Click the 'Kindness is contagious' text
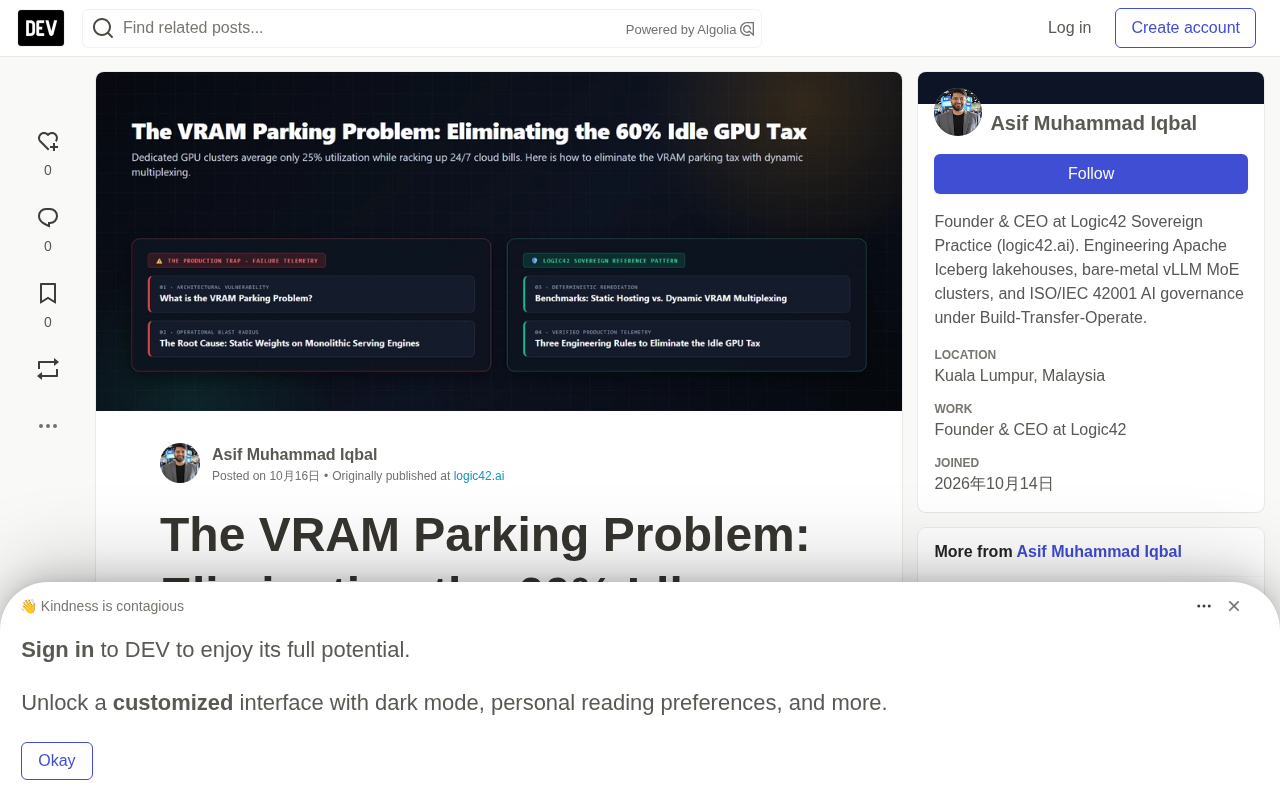Viewport: 1280px width, 800px height. tap(112, 606)
